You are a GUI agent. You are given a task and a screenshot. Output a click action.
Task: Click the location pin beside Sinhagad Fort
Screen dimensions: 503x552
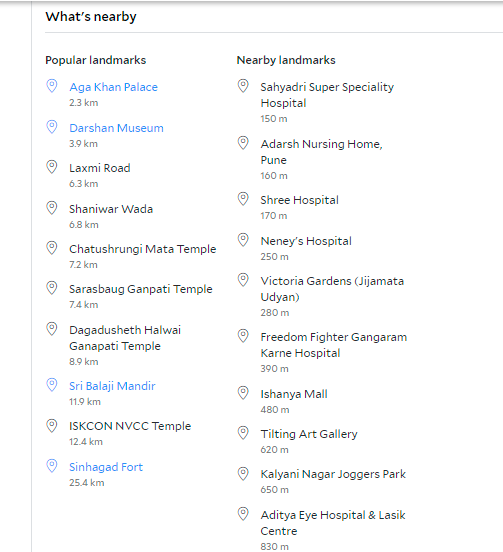(x=52, y=466)
